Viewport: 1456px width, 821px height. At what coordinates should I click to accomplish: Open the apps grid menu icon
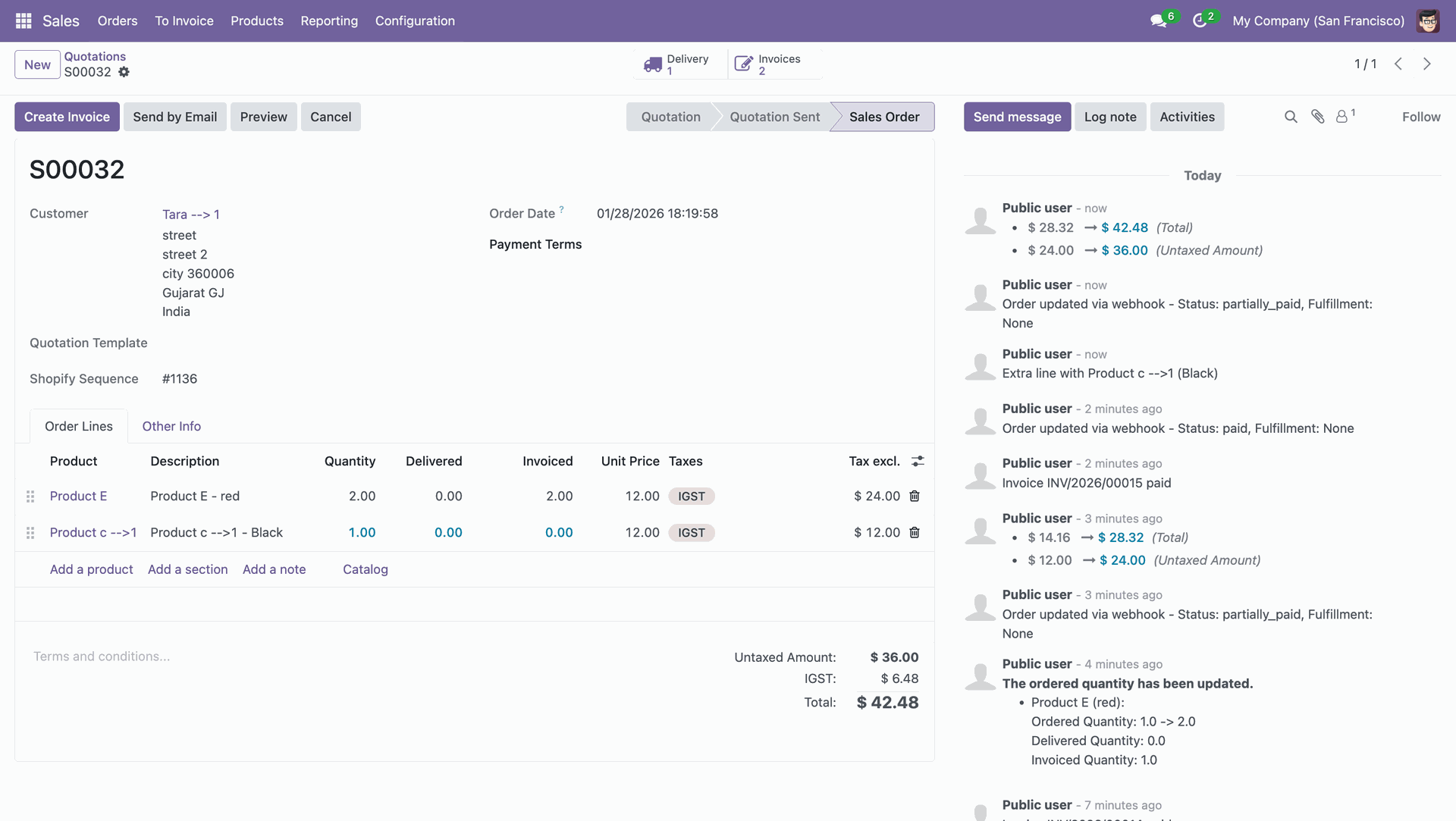coord(24,20)
